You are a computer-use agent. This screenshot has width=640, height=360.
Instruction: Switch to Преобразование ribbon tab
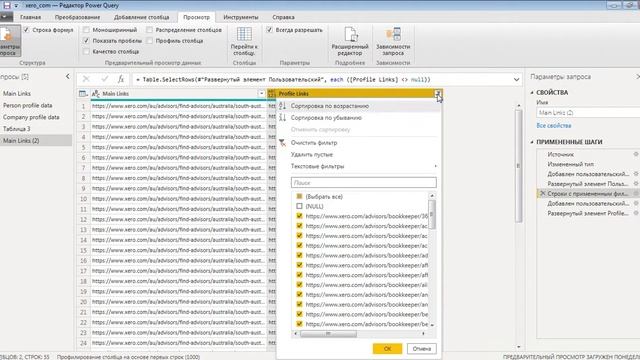pyautogui.click(x=77, y=17)
